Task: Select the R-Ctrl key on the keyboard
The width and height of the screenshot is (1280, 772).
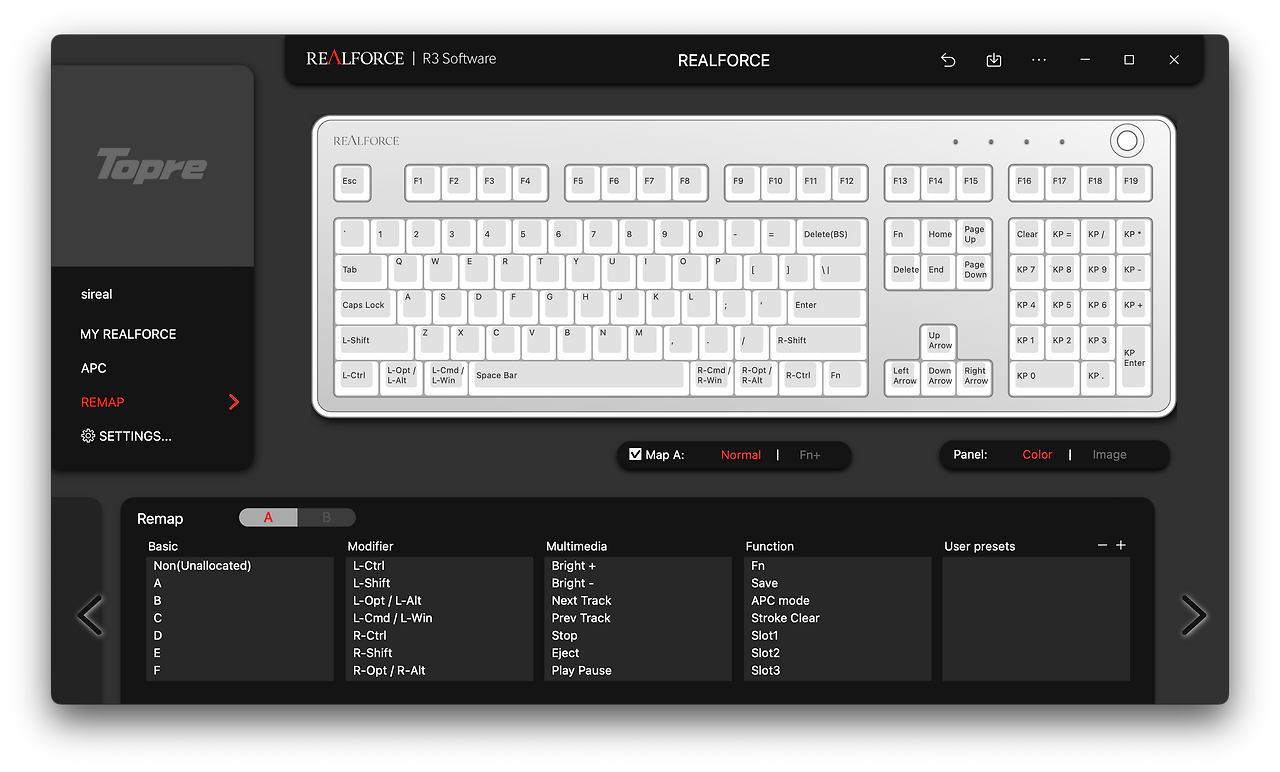Action: click(801, 376)
